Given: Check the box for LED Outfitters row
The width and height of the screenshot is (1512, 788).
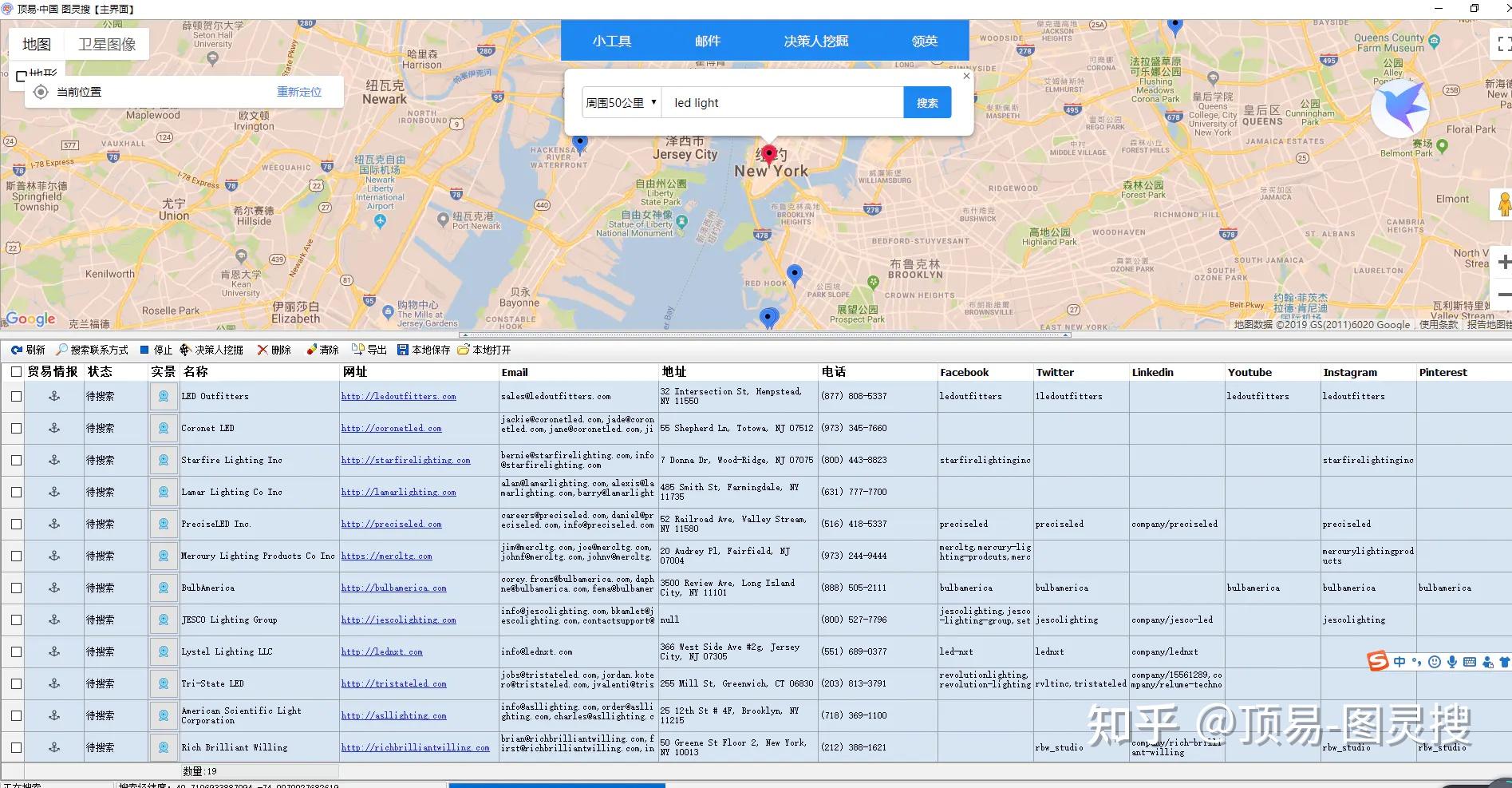Looking at the screenshot, I should [16, 396].
